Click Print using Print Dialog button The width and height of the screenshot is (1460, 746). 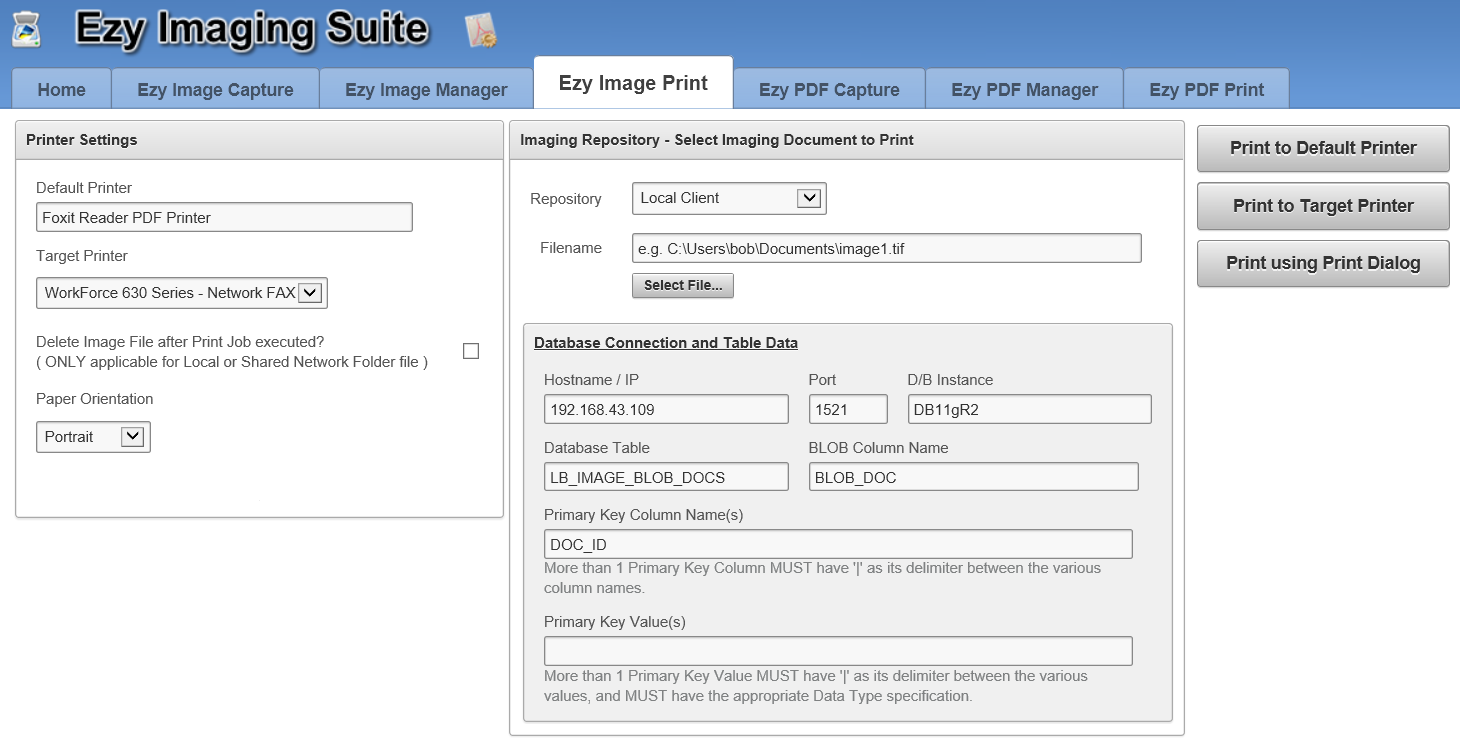click(1322, 264)
